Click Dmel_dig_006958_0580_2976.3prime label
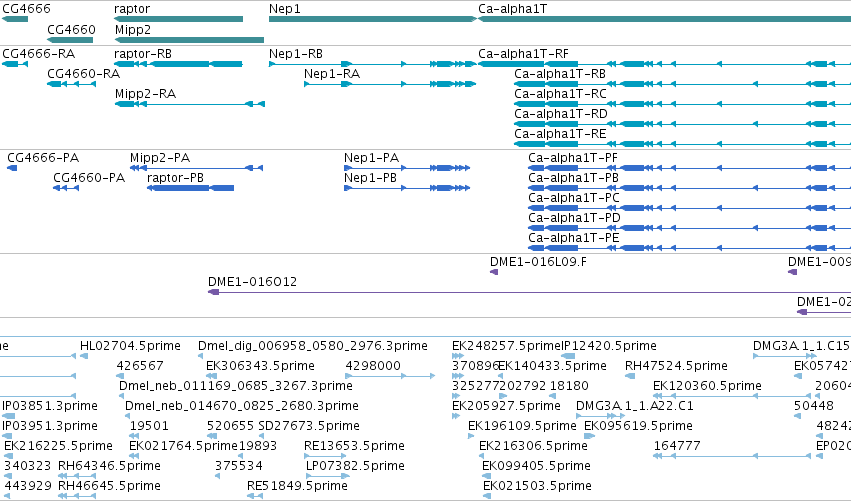Image resolution: width=851 pixels, height=501 pixels. tap(313, 346)
